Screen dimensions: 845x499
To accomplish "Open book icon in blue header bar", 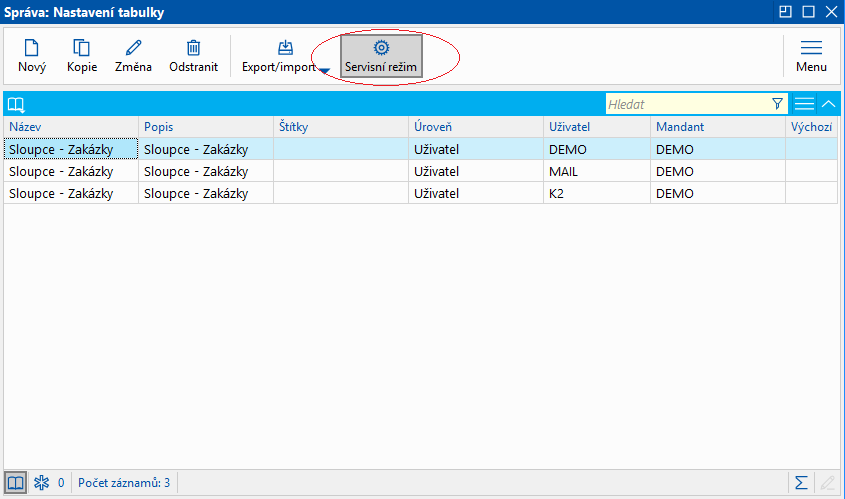I will tap(16, 104).
